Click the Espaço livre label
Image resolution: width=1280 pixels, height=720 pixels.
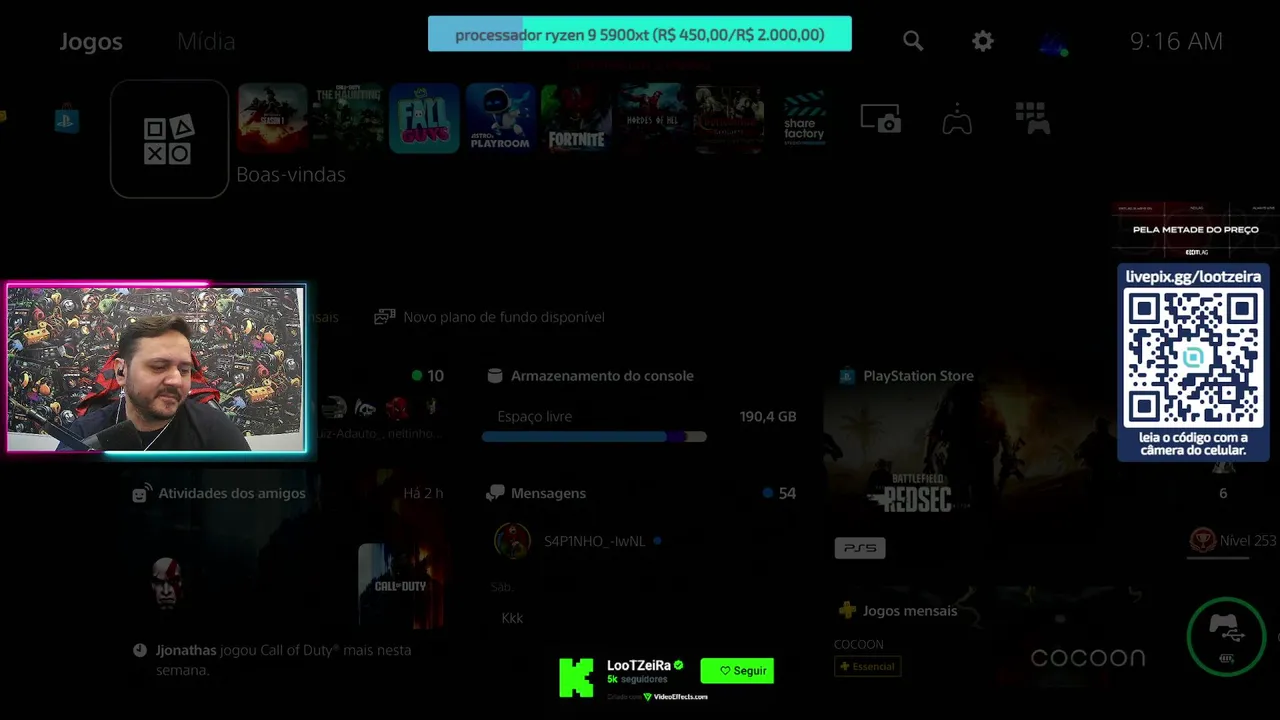535,416
